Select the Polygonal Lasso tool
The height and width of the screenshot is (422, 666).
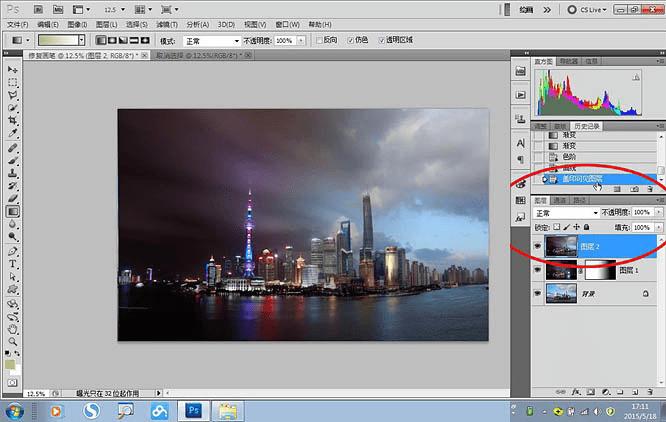tap(13, 95)
